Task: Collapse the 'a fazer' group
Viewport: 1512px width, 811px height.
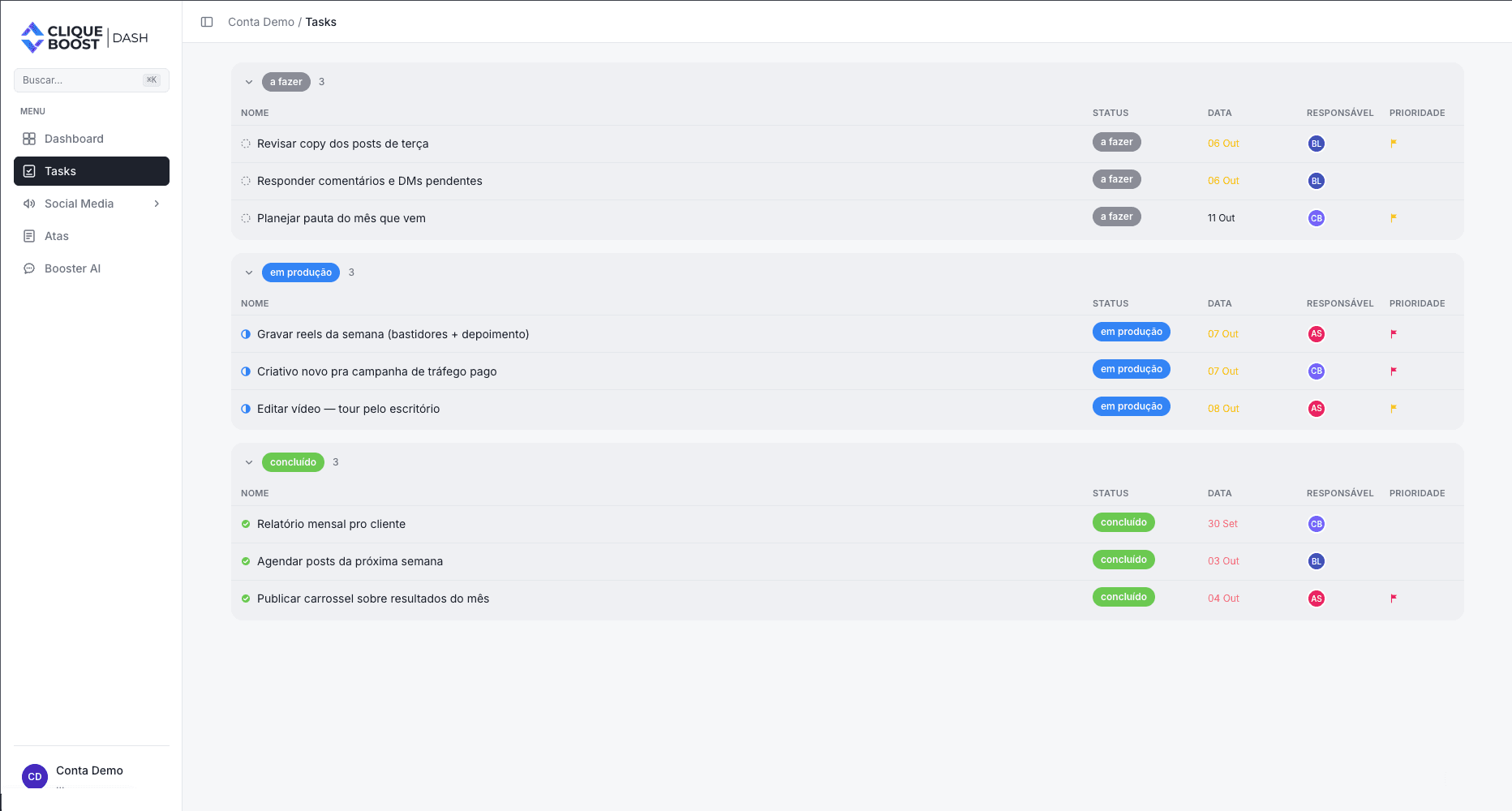Action: coord(249,82)
